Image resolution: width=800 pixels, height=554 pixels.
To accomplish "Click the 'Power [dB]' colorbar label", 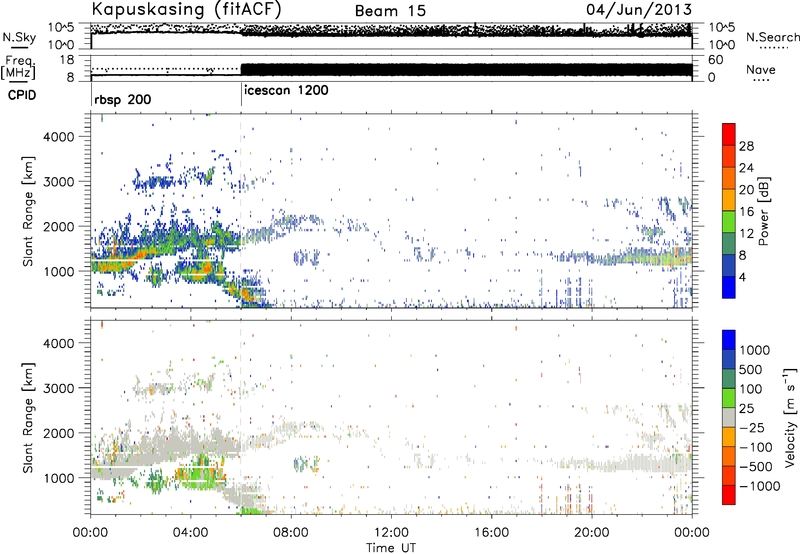I will pyautogui.click(x=763, y=211).
